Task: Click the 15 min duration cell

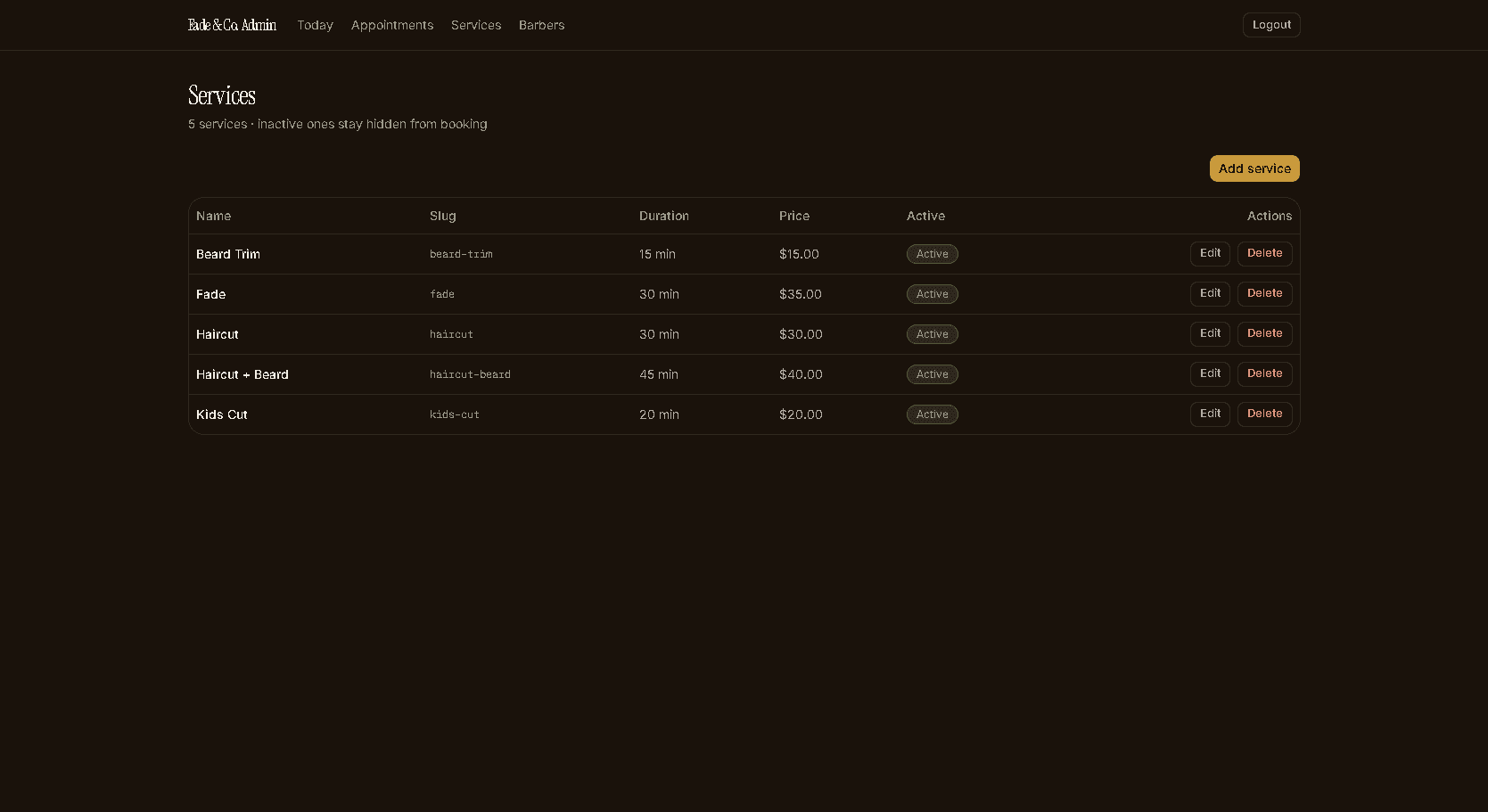Action: pos(657,254)
